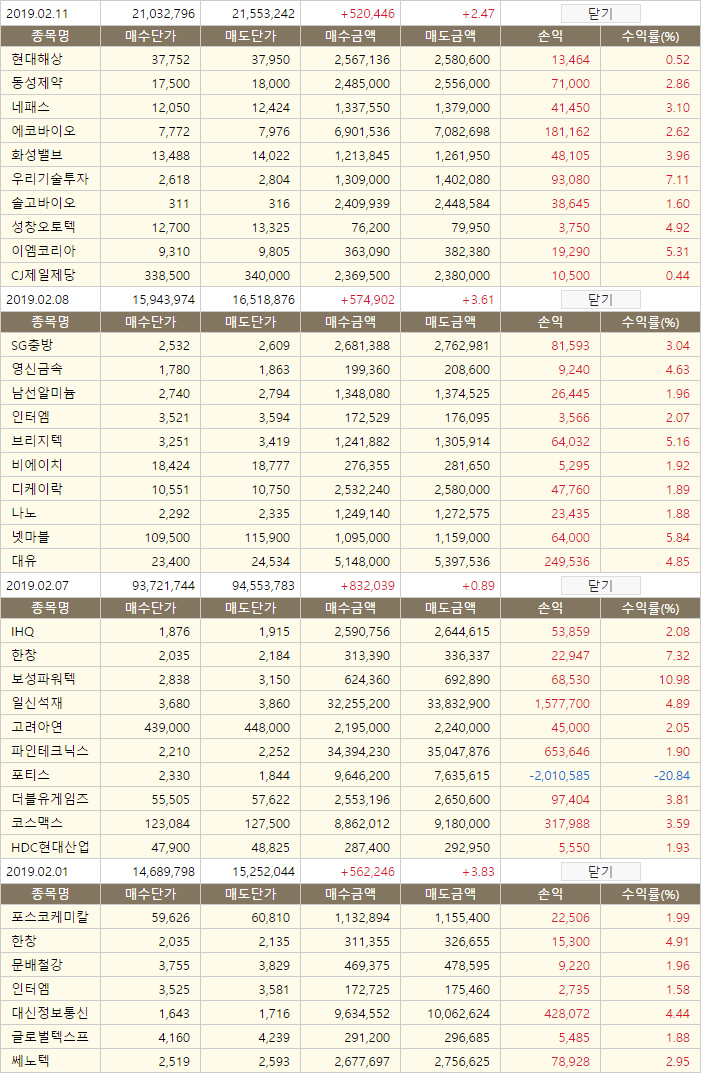Click stock name 브리지텍

[x=37, y=441]
